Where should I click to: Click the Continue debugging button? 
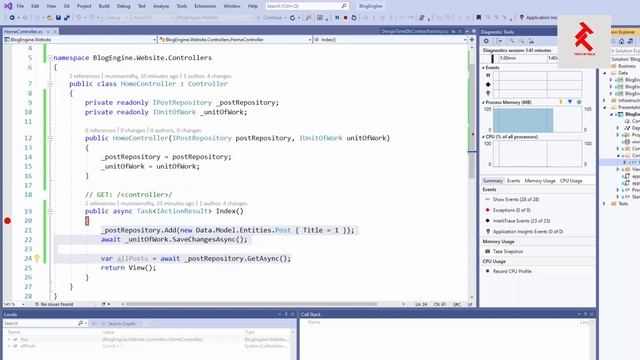pyautogui.click(x=270, y=18)
